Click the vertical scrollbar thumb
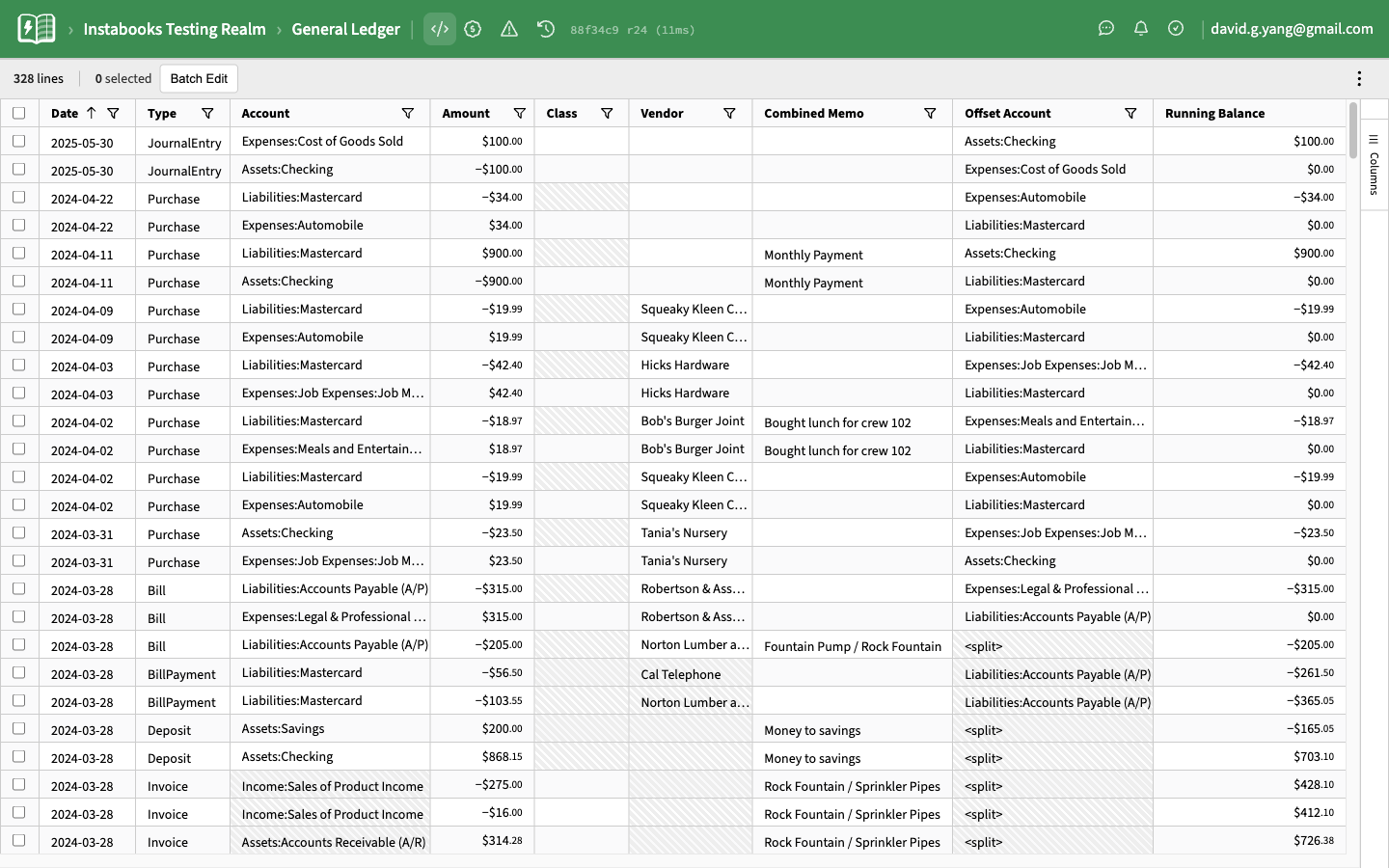Image resolution: width=1389 pixels, height=868 pixels. 1353,130
